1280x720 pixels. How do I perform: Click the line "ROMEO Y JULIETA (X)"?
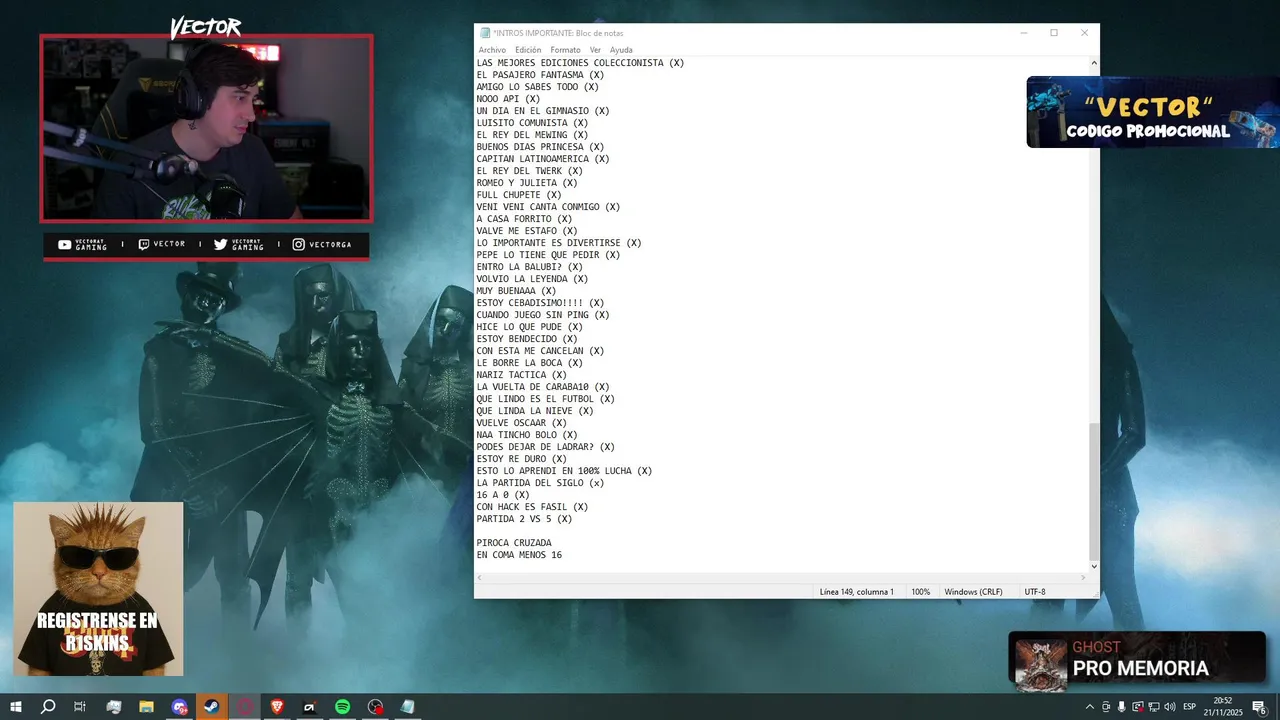point(527,183)
